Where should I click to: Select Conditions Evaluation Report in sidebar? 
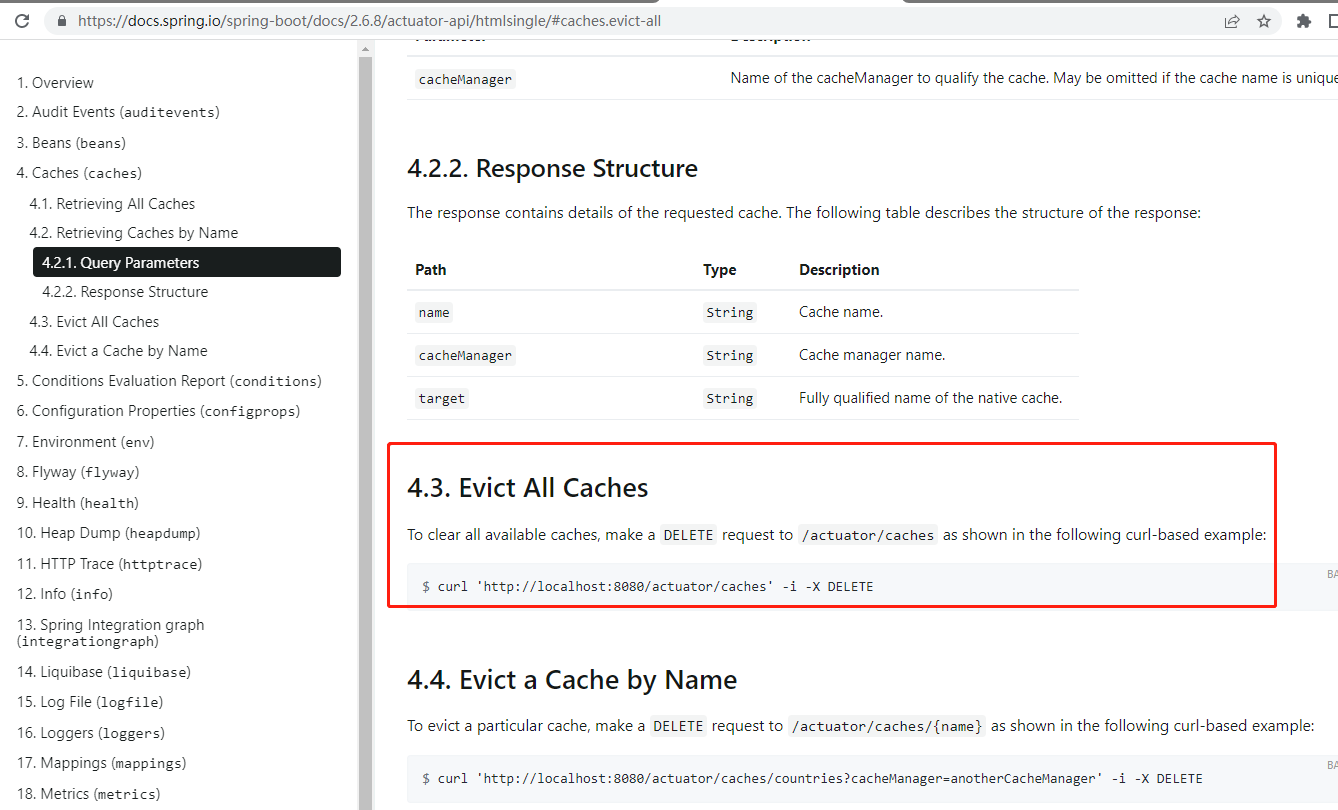pyautogui.click(x=169, y=380)
